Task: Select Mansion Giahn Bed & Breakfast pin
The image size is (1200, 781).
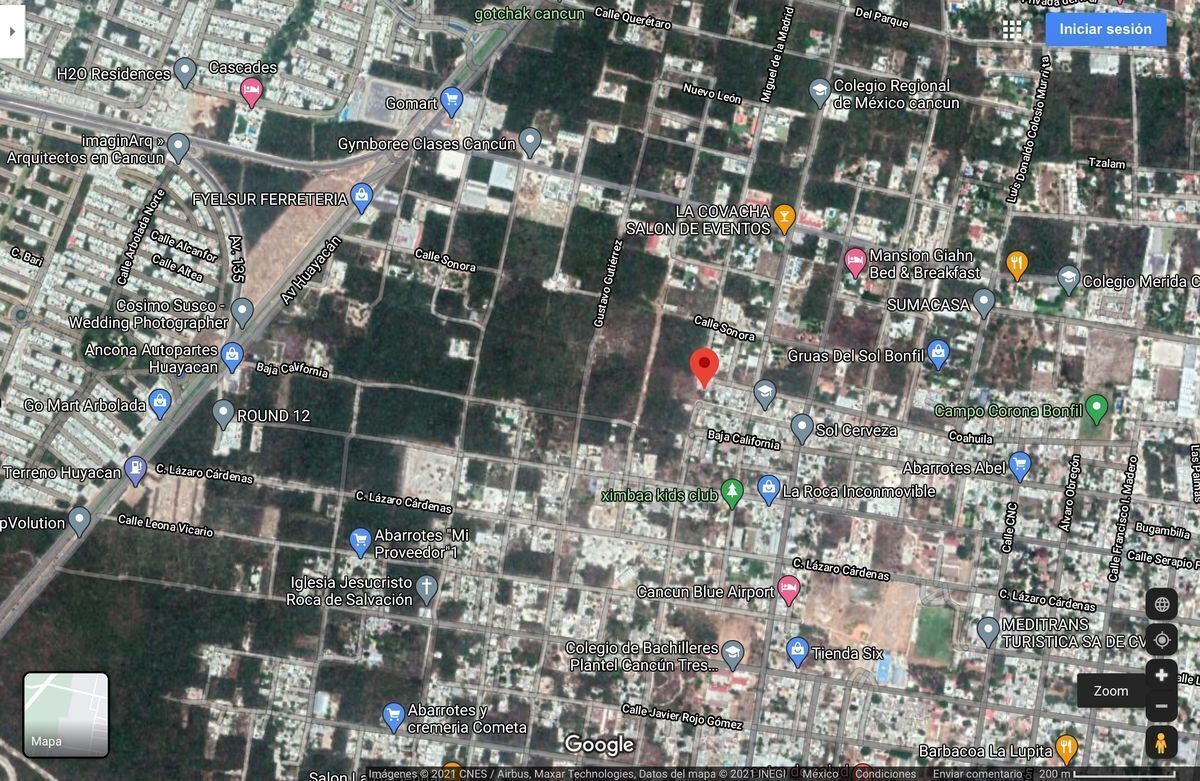Action: [x=855, y=263]
